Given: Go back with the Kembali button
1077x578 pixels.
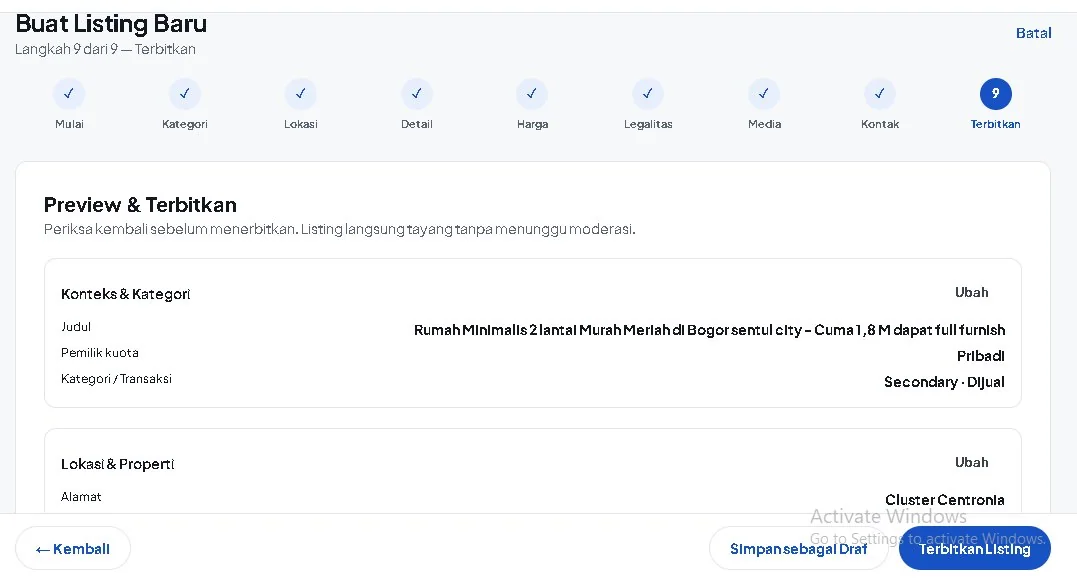Looking at the screenshot, I should point(73,548).
